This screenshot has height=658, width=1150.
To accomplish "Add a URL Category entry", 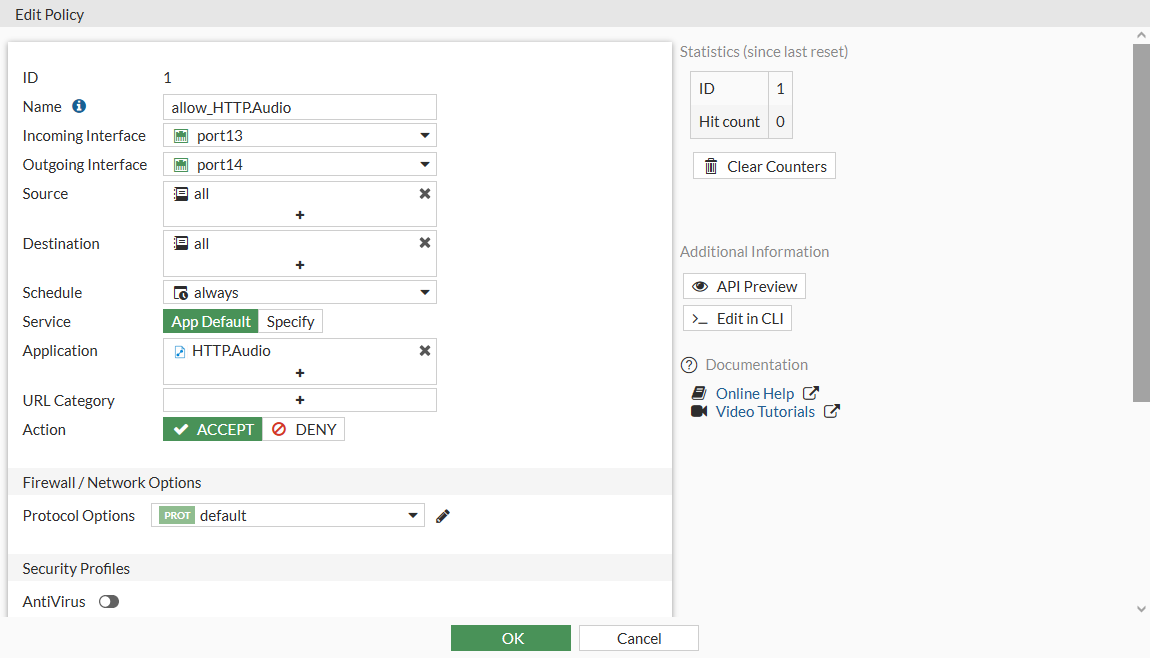I will tap(300, 400).
